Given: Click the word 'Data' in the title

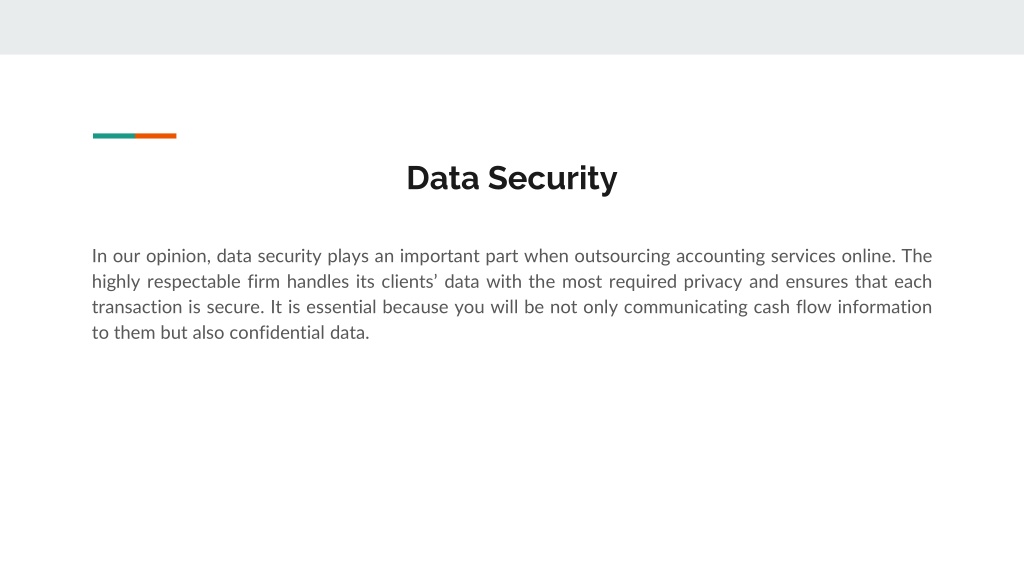Looking at the screenshot, I should 443,178.
